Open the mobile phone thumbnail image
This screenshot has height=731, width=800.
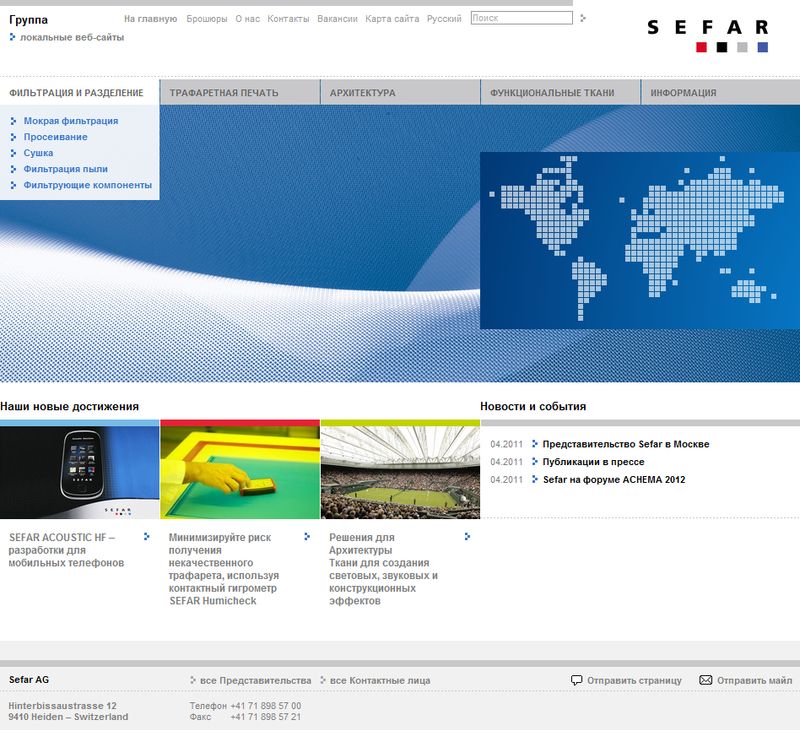tap(80, 472)
